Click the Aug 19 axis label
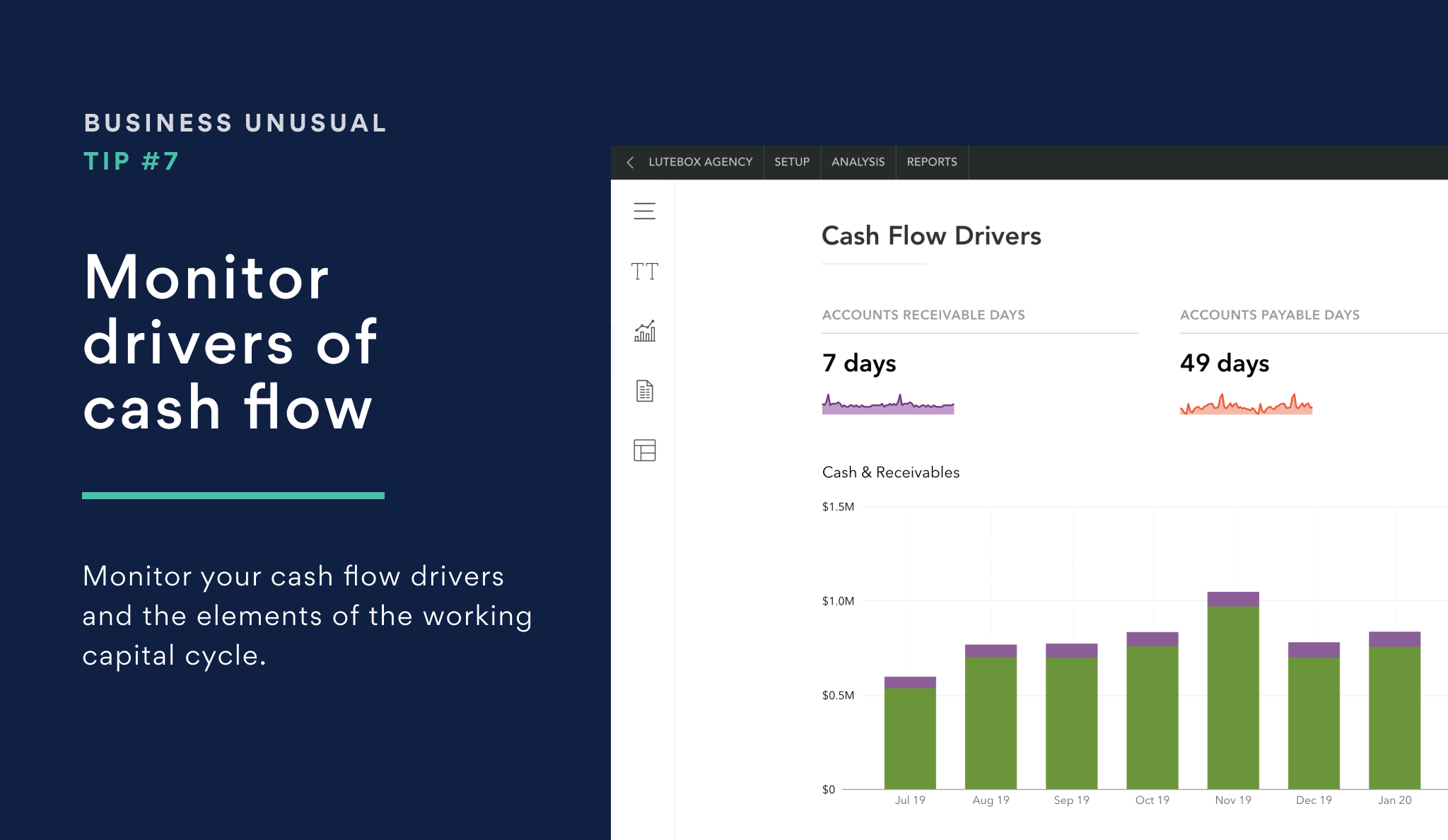The image size is (1448, 840). [991, 800]
